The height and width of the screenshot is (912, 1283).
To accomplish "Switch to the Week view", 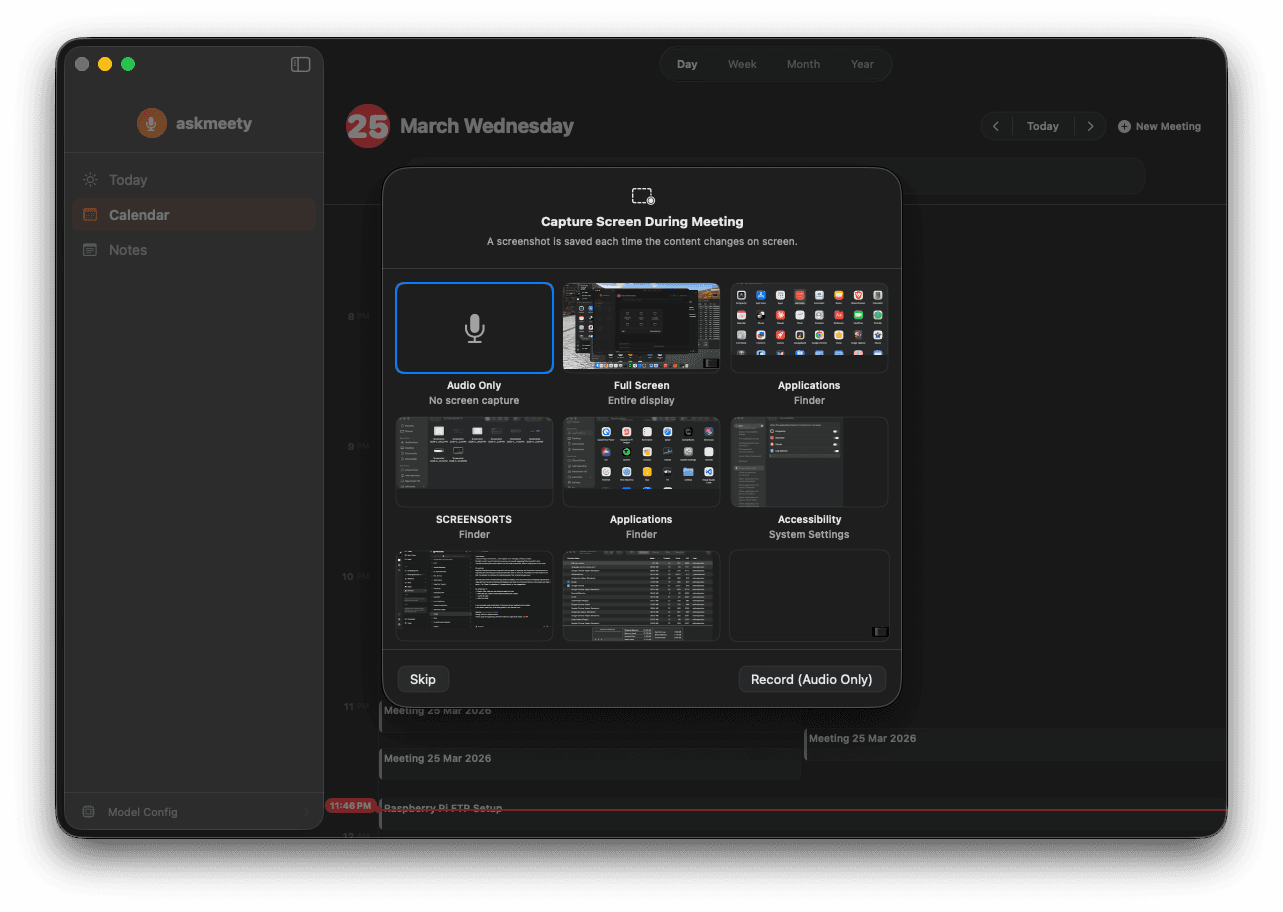I will click(741, 63).
